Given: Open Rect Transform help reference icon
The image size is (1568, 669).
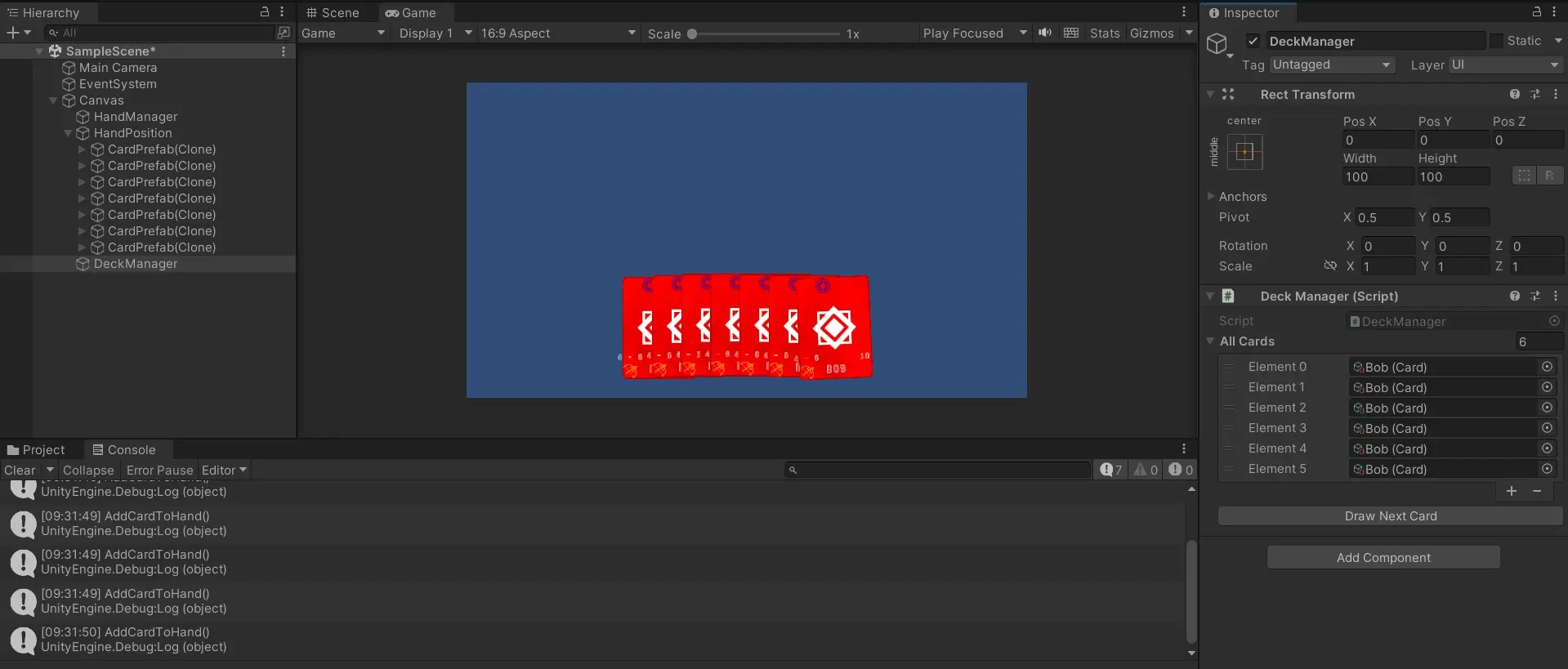Looking at the screenshot, I should tap(1515, 94).
